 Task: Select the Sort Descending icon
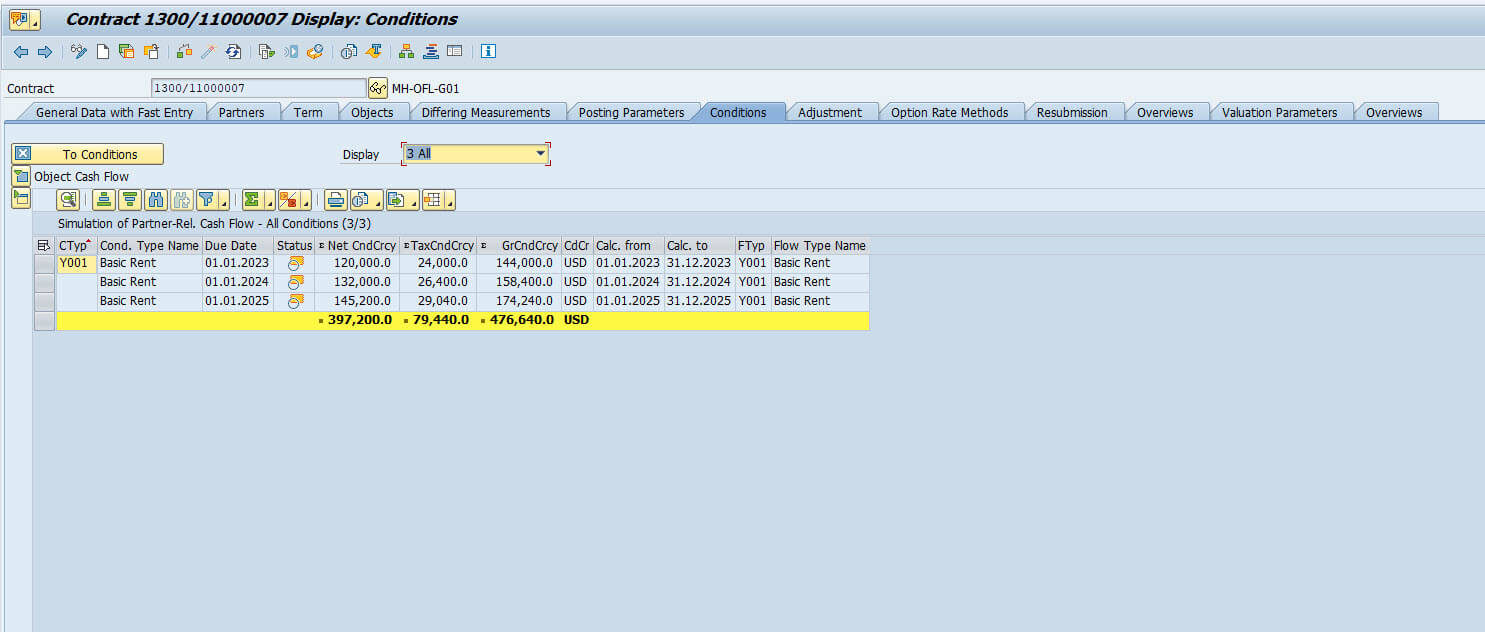pos(129,199)
